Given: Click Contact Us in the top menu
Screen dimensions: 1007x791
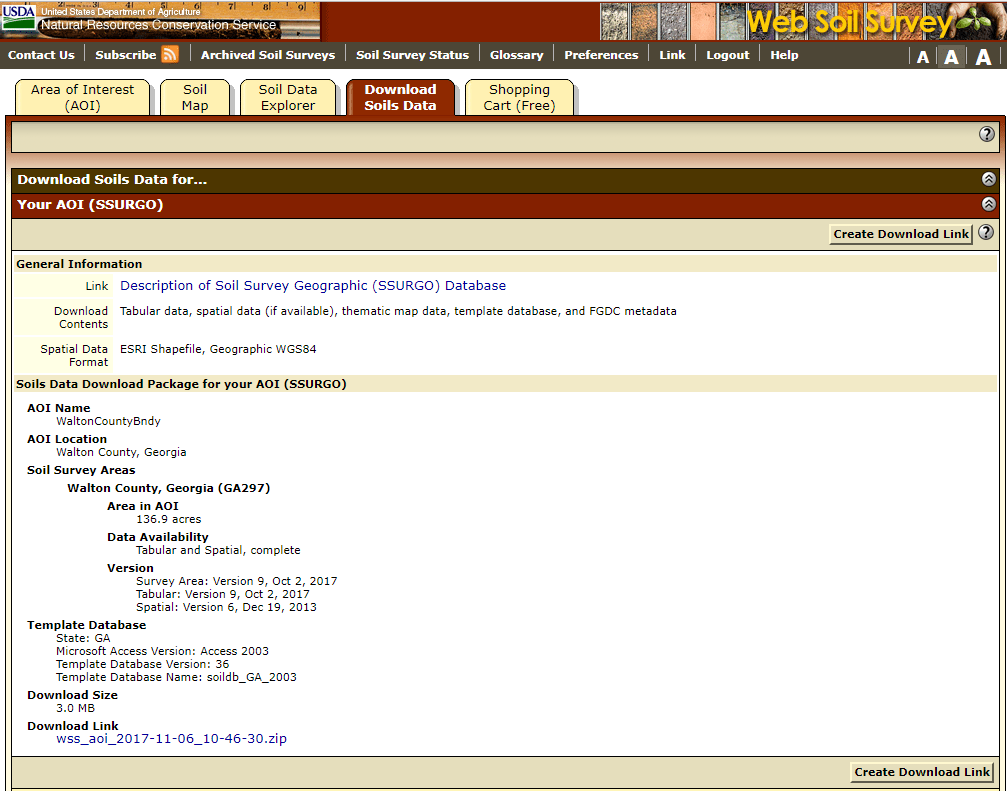Looking at the screenshot, I should click(41, 55).
